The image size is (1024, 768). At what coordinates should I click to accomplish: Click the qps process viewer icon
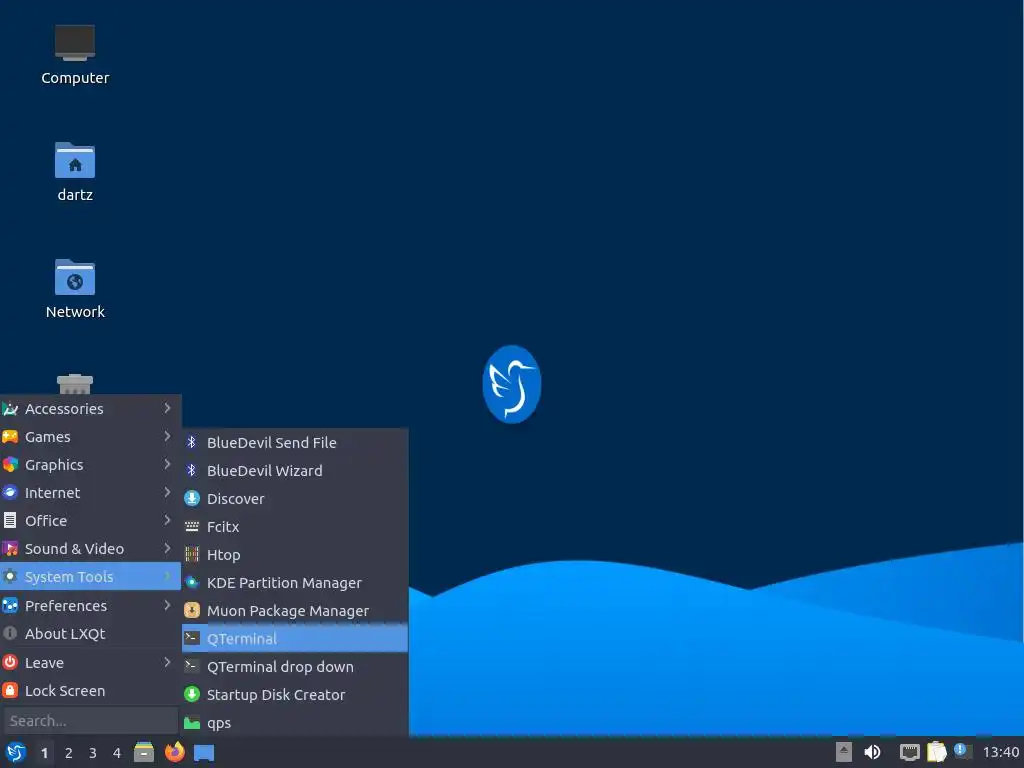tap(191, 723)
